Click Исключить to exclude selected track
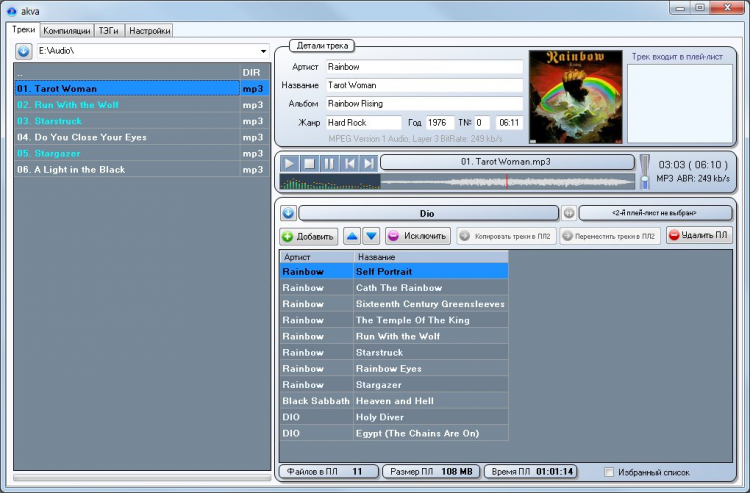750x493 pixels. pyautogui.click(x=418, y=236)
